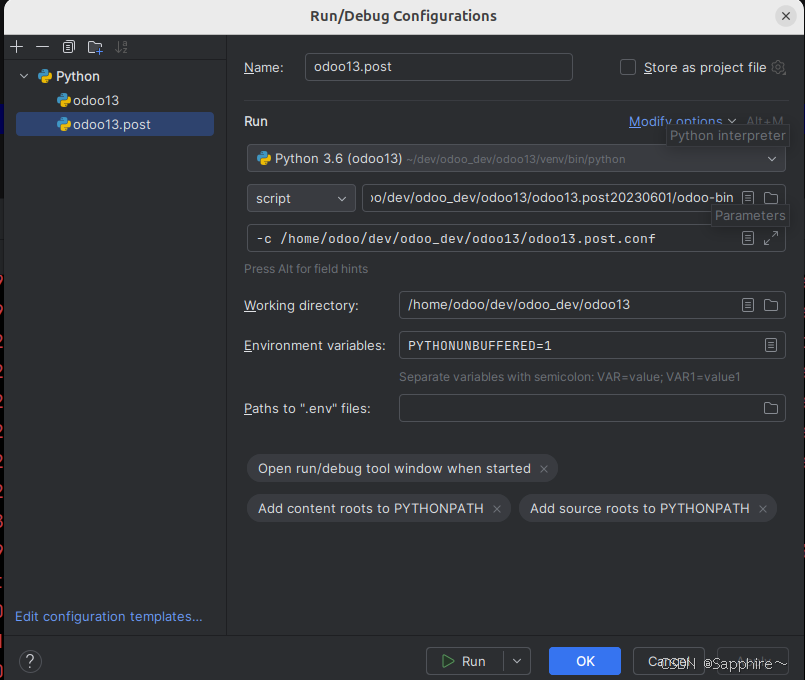Open the Modify options menu
Viewport: 805px width, 680px height.
coord(682,122)
